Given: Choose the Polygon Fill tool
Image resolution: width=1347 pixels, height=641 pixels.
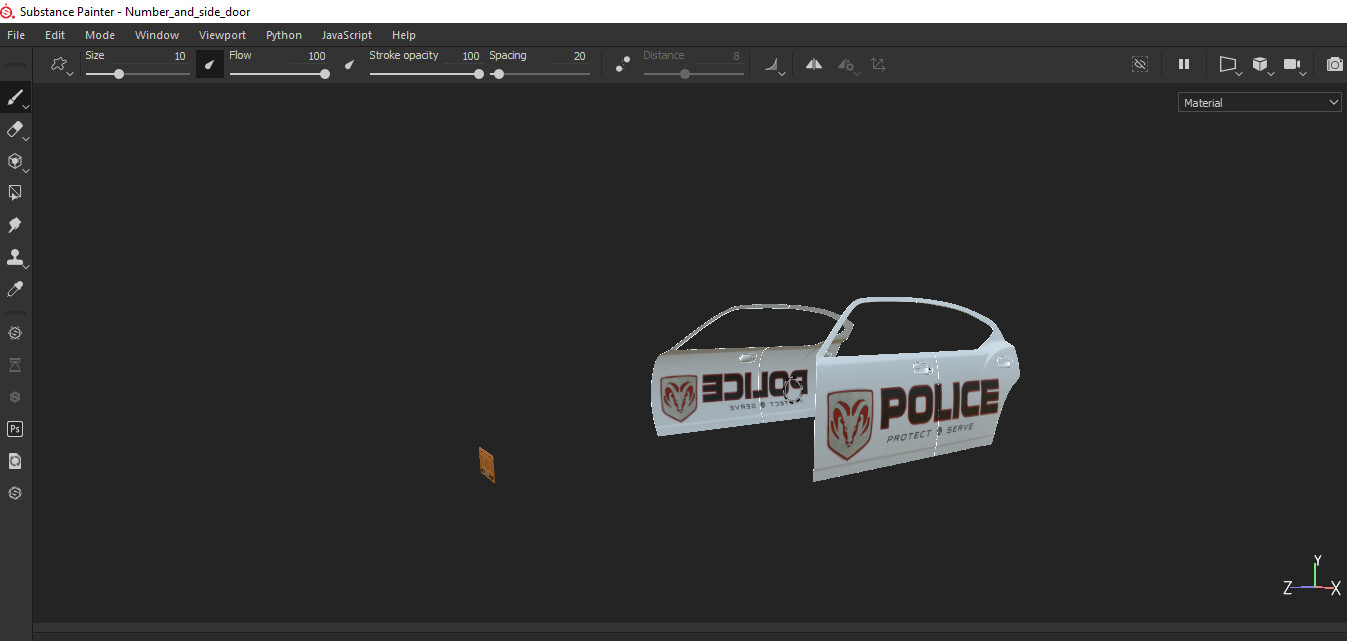Looking at the screenshot, I should 15,192.
